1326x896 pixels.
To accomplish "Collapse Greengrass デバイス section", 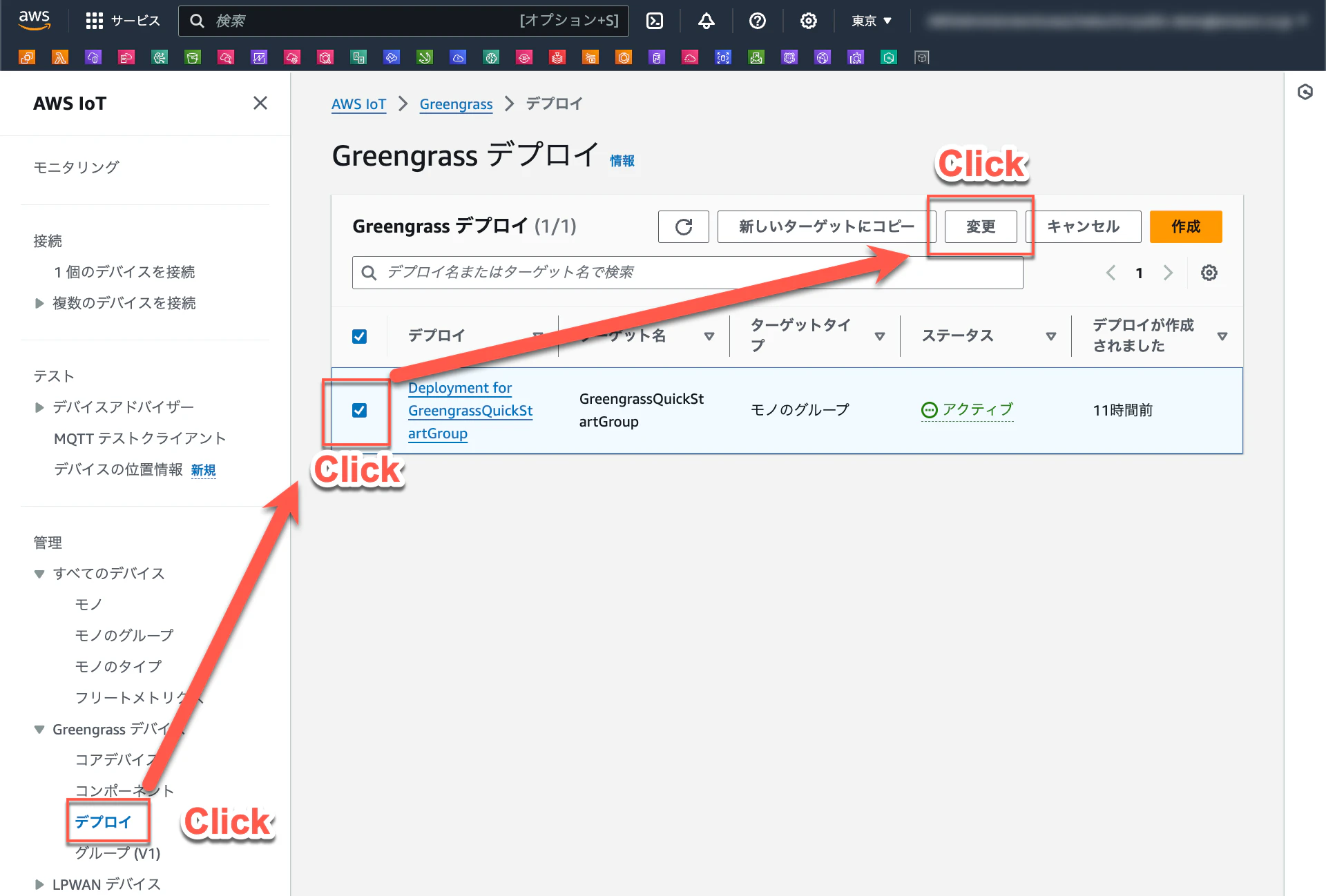I will click(39, 730).
